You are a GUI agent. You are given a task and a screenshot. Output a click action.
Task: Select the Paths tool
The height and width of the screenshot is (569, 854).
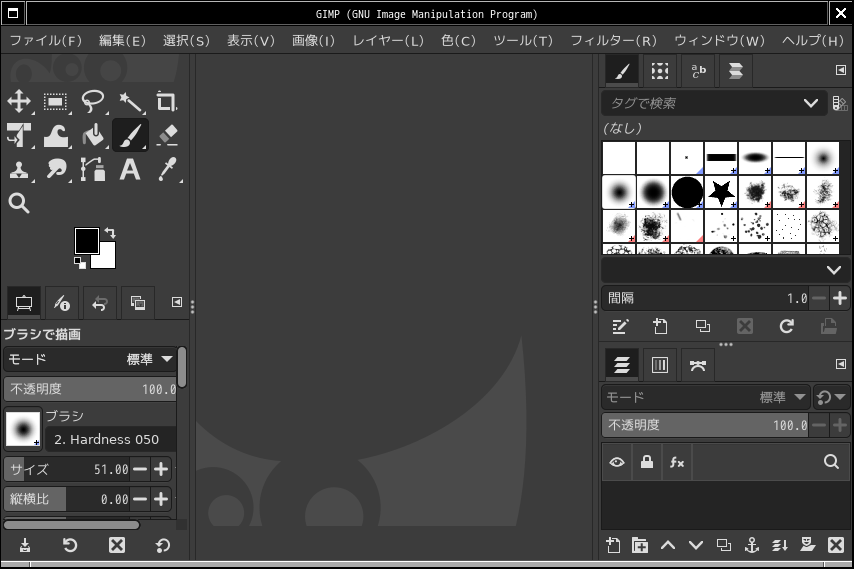(x=93, y=169)
